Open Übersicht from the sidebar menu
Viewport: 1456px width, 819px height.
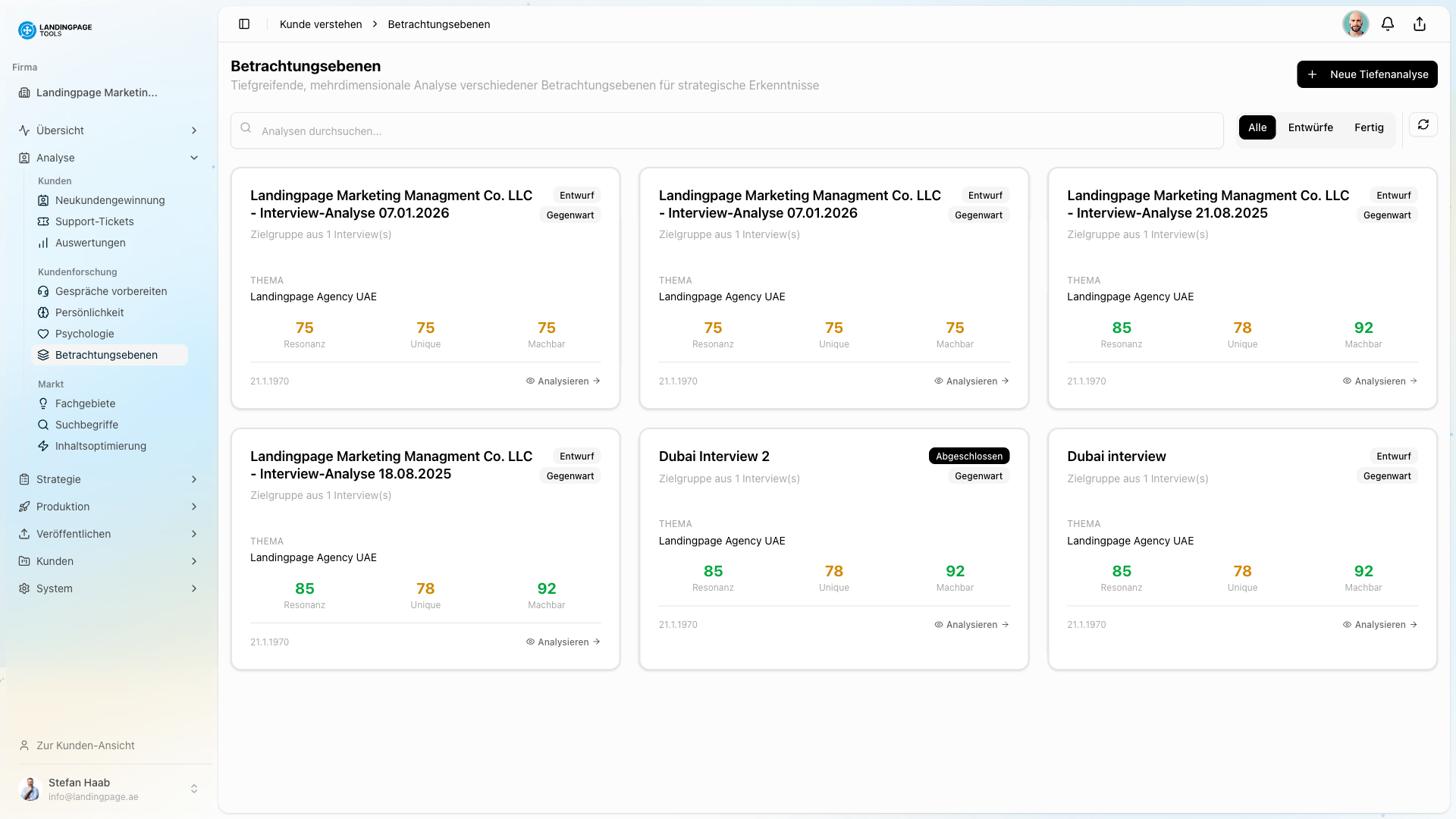coord(60,130)
